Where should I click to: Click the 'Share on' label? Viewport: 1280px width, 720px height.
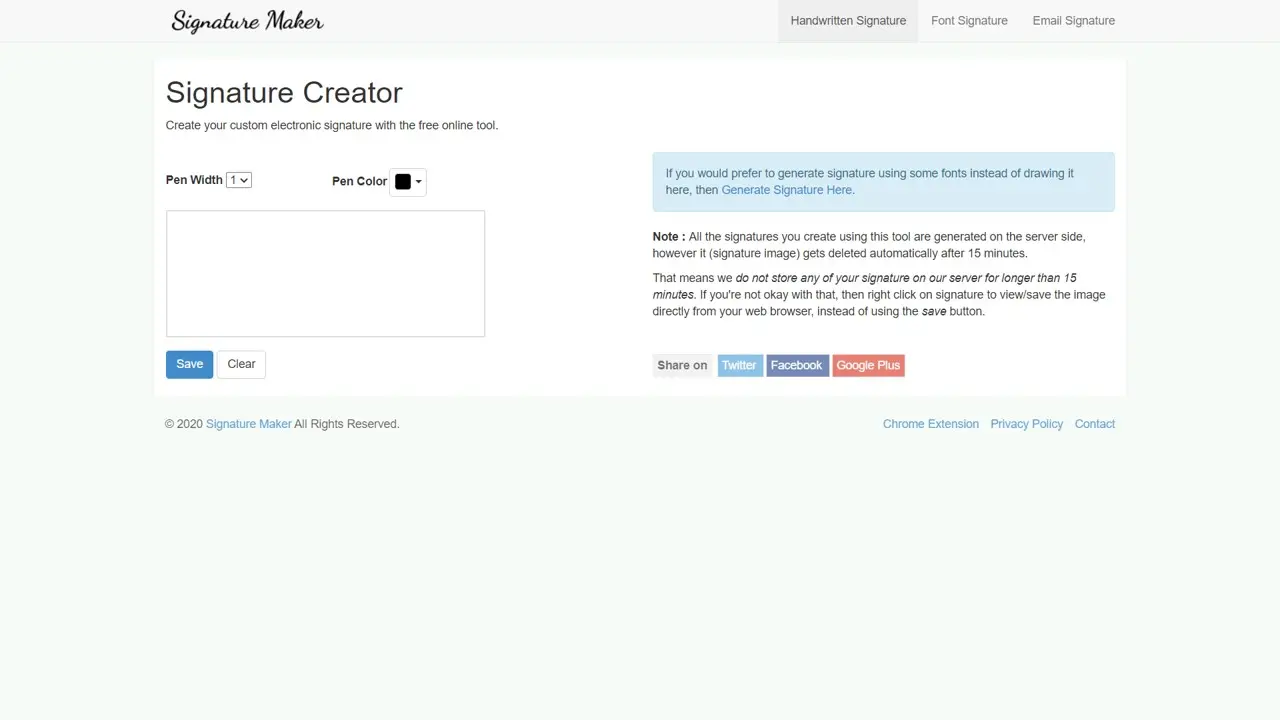point(682,365)
